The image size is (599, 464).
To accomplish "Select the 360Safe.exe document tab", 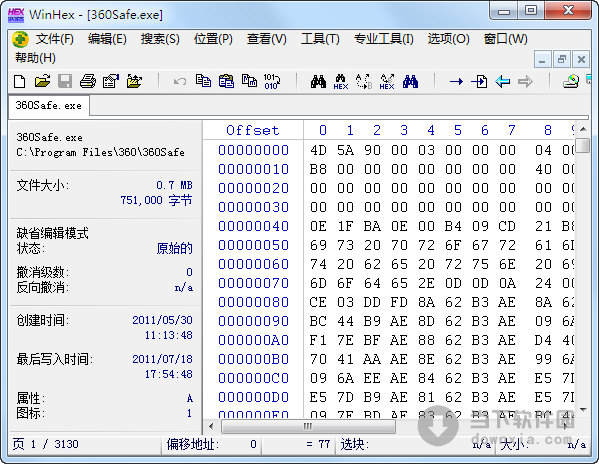I will (49, 106).
